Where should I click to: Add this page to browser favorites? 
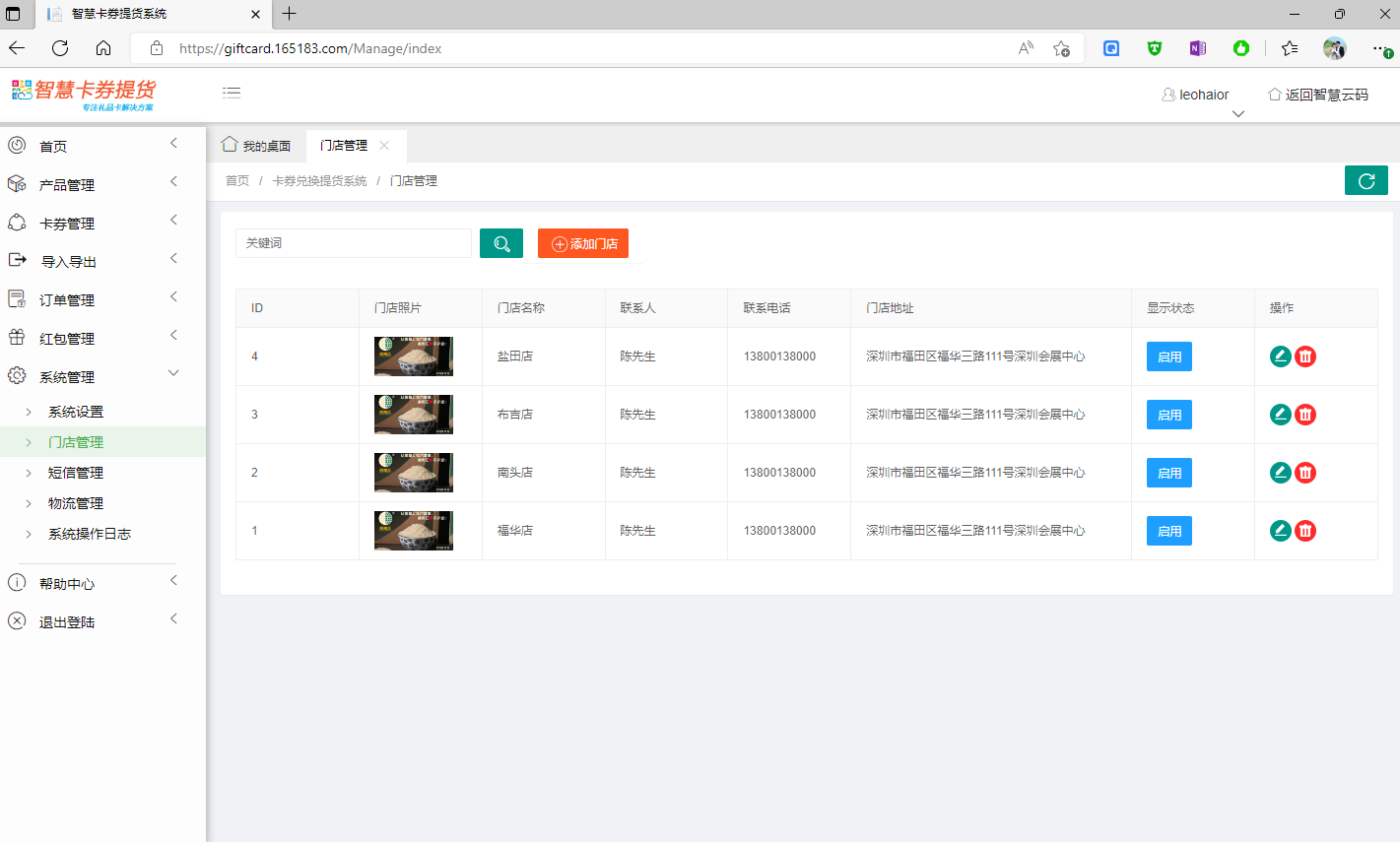(x=1061, y=48)
